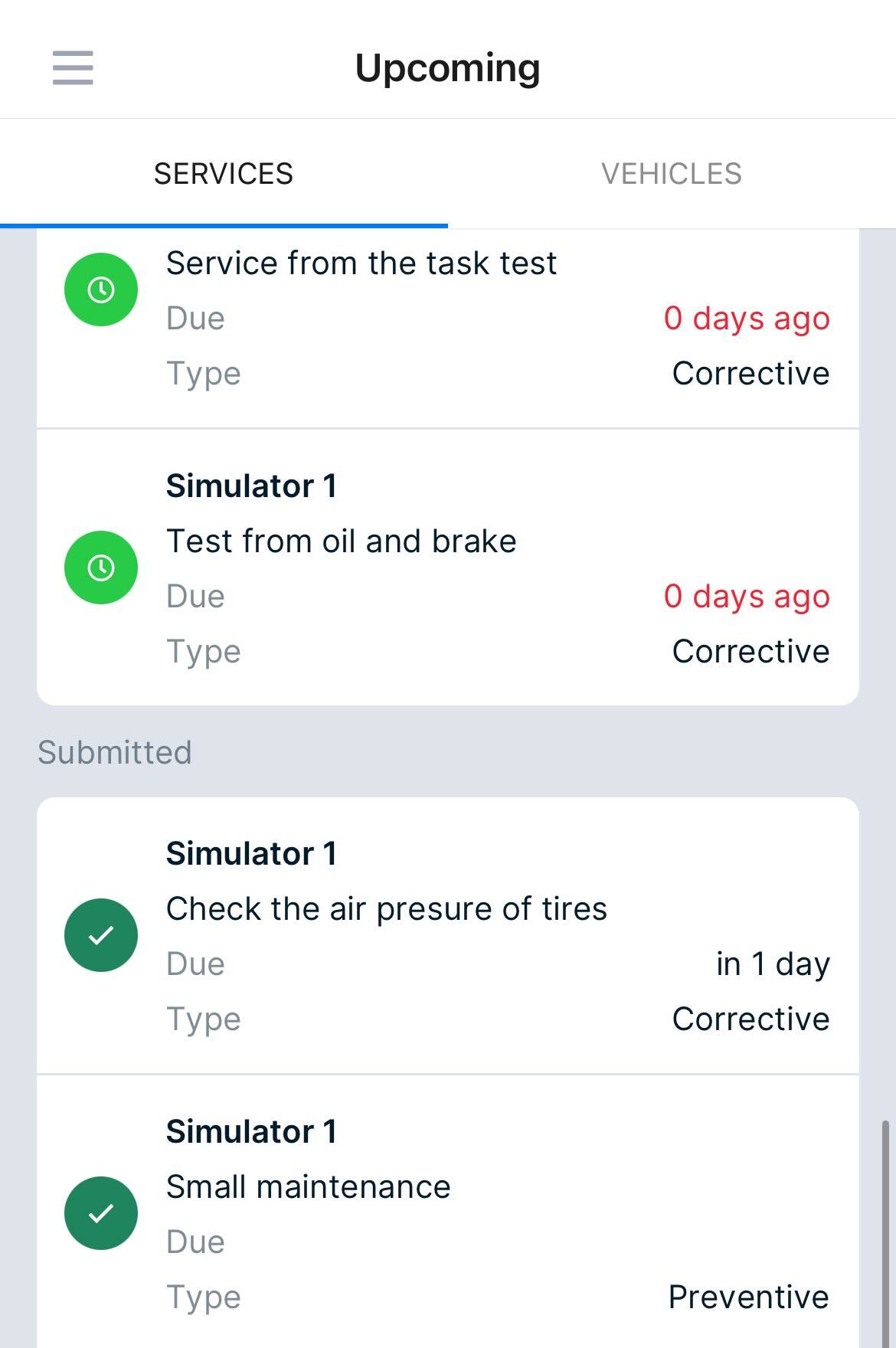
Task: Tap the 'Corrective' type value on the first card
Action: pyautogui.click(x=750, y=373)
